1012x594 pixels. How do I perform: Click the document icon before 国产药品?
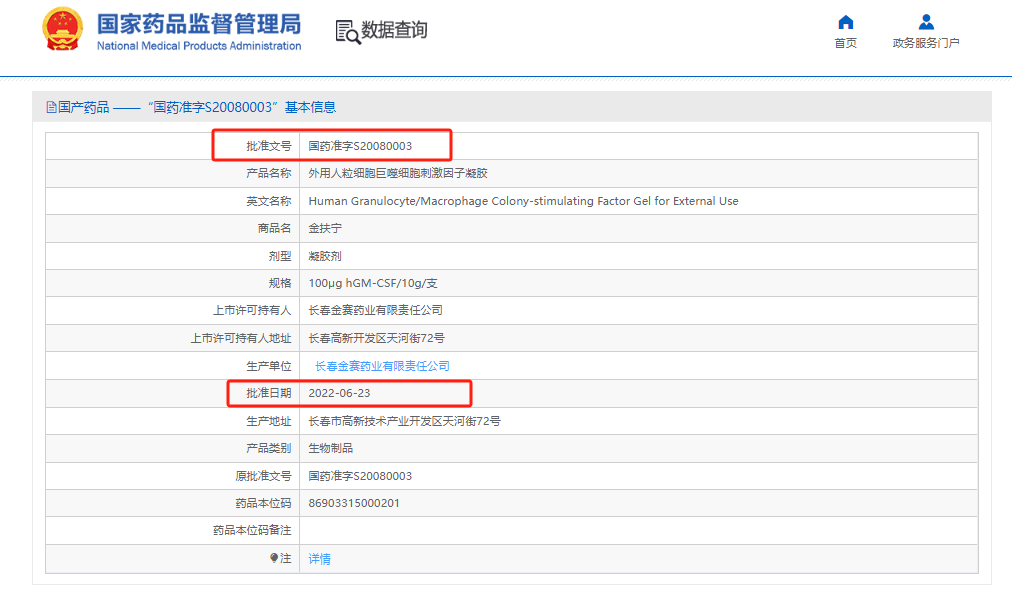pyautogui.click(x=51, y=107)
